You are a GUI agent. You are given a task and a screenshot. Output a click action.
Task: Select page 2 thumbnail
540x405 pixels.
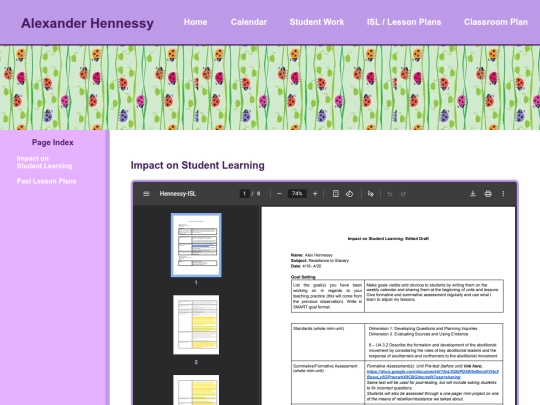[x=196, y=324]
